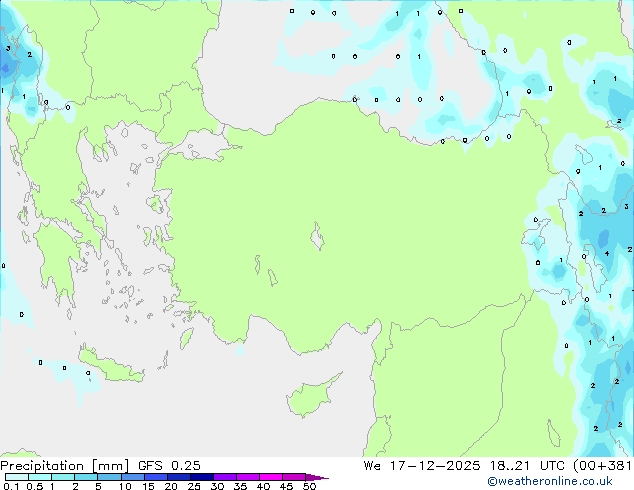
Task: Choose the 25–30 mm navy legend swatch
Action: point(202,477)
